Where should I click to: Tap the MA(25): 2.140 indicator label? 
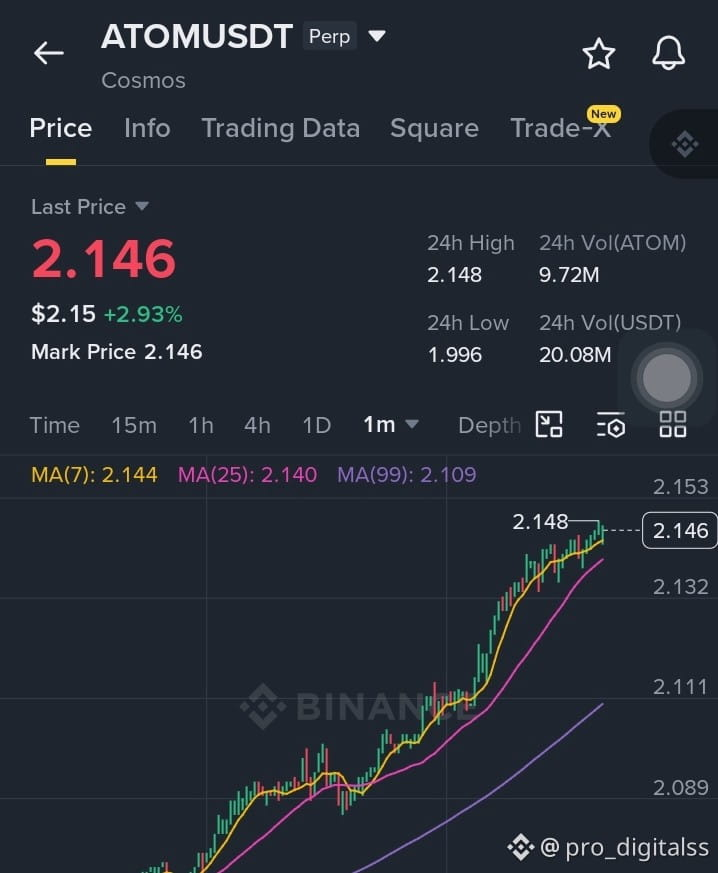coord(247,475)
